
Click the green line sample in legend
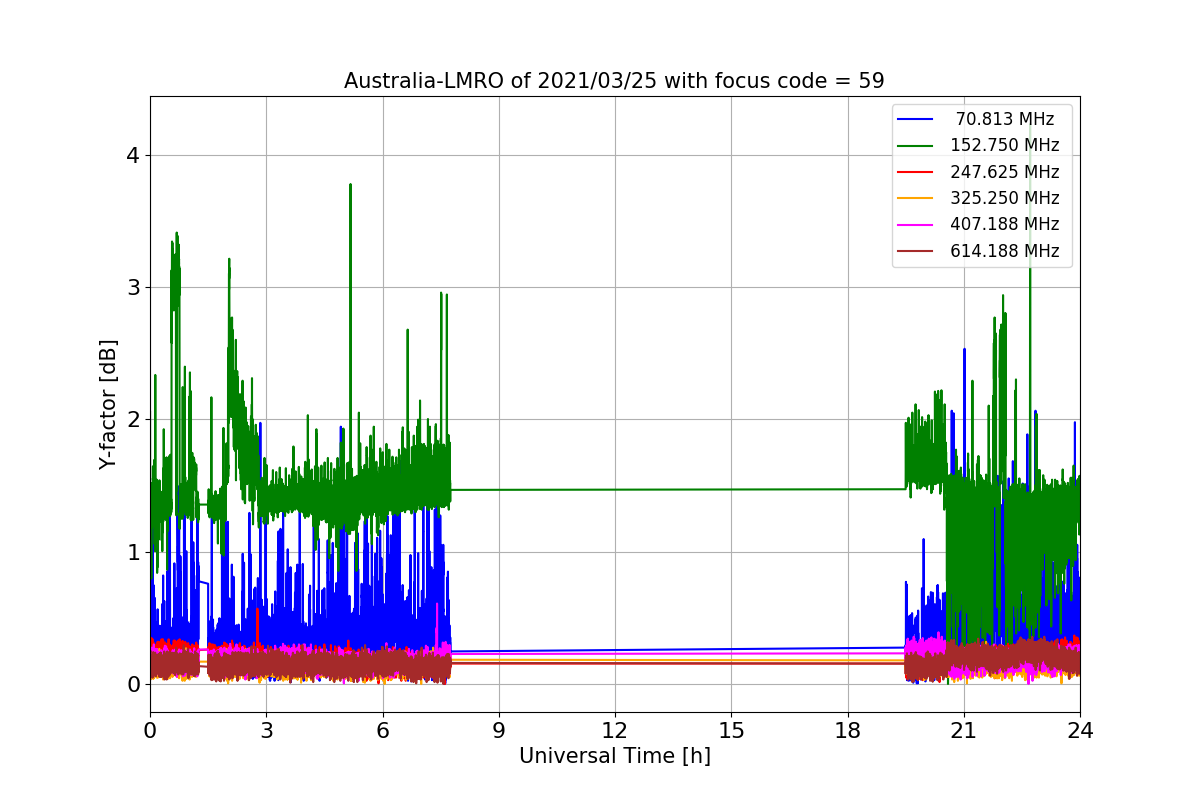click(x=916, y=145)
